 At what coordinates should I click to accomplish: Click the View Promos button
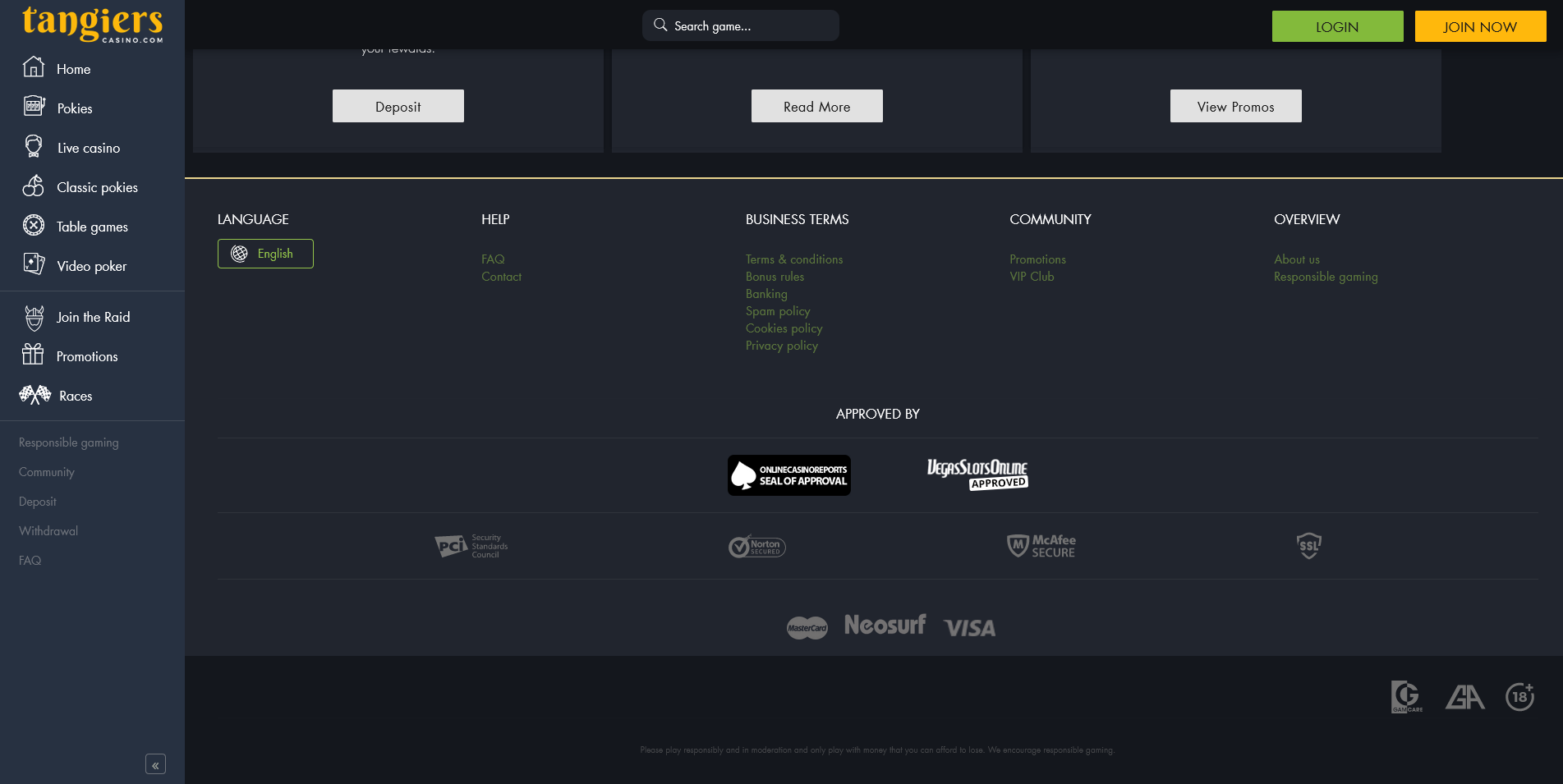coord(1235,106)
